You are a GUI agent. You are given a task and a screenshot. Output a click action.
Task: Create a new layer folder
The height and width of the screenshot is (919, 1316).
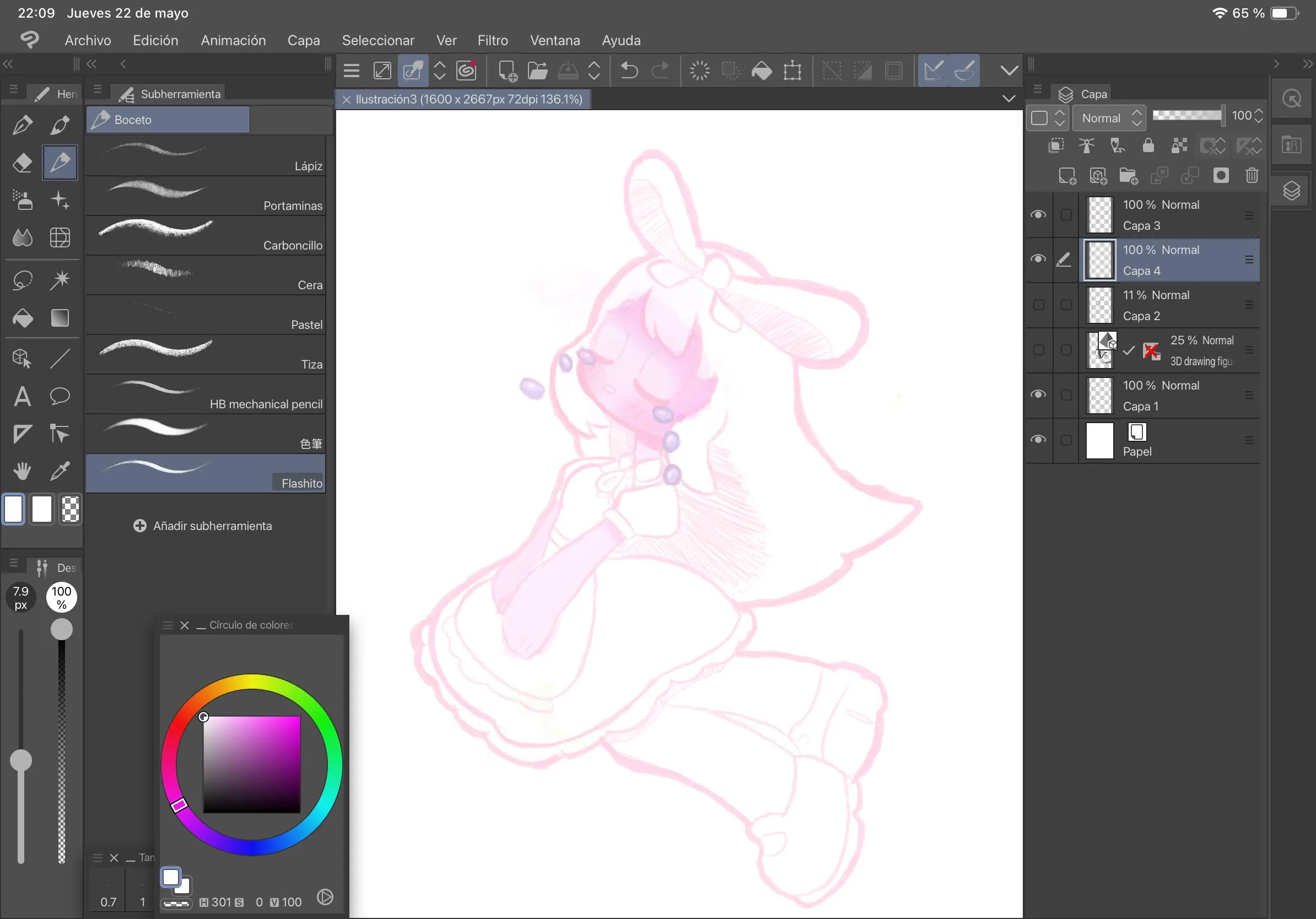click(1129, 176)
